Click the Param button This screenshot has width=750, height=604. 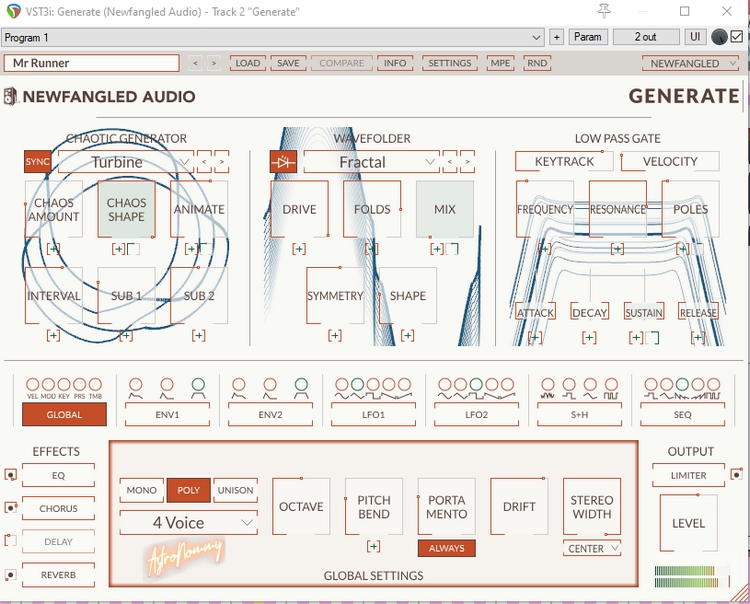pyautogui.click(x=588, y=37)
